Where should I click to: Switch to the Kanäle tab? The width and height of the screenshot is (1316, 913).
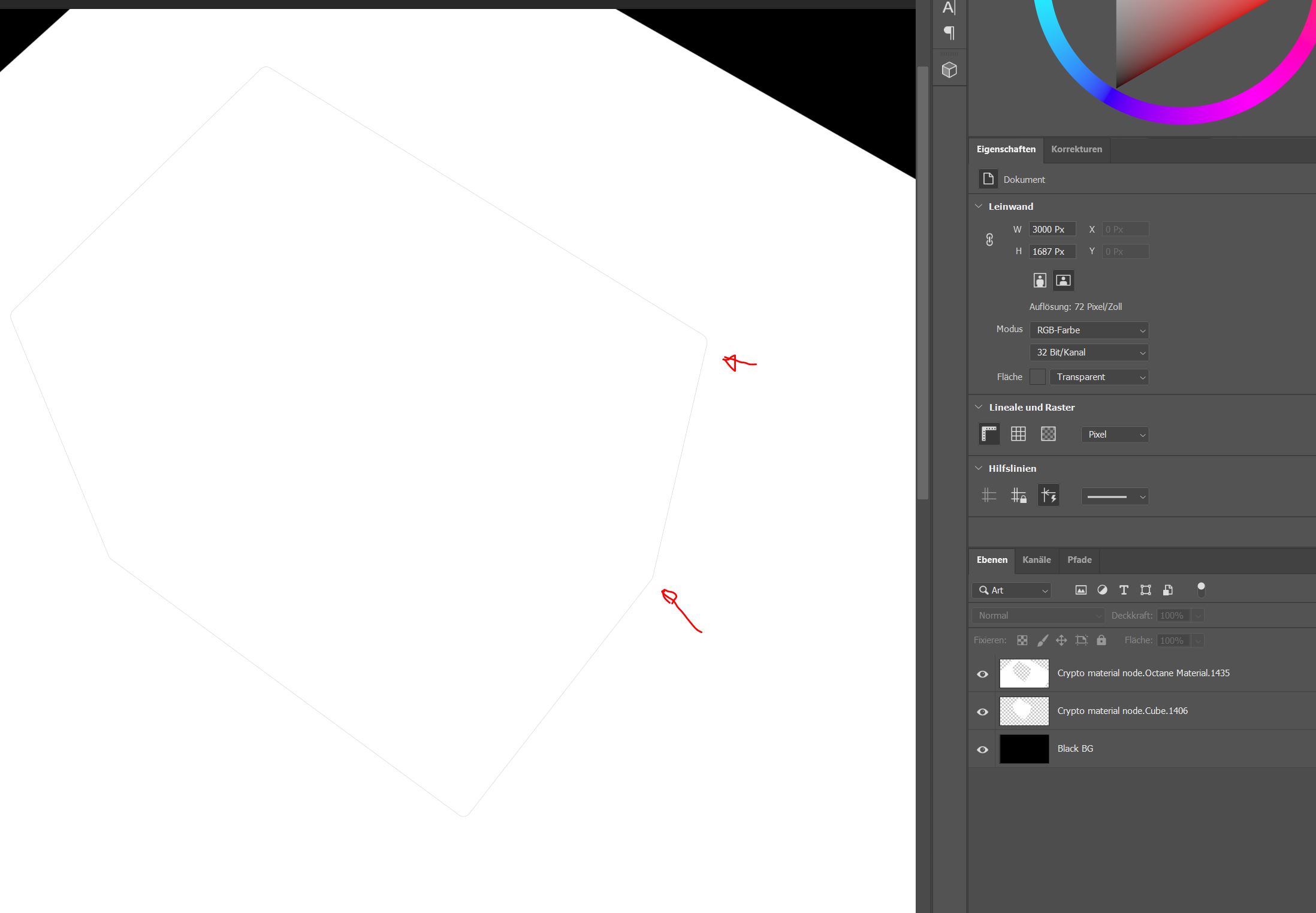coord(1036,560)
